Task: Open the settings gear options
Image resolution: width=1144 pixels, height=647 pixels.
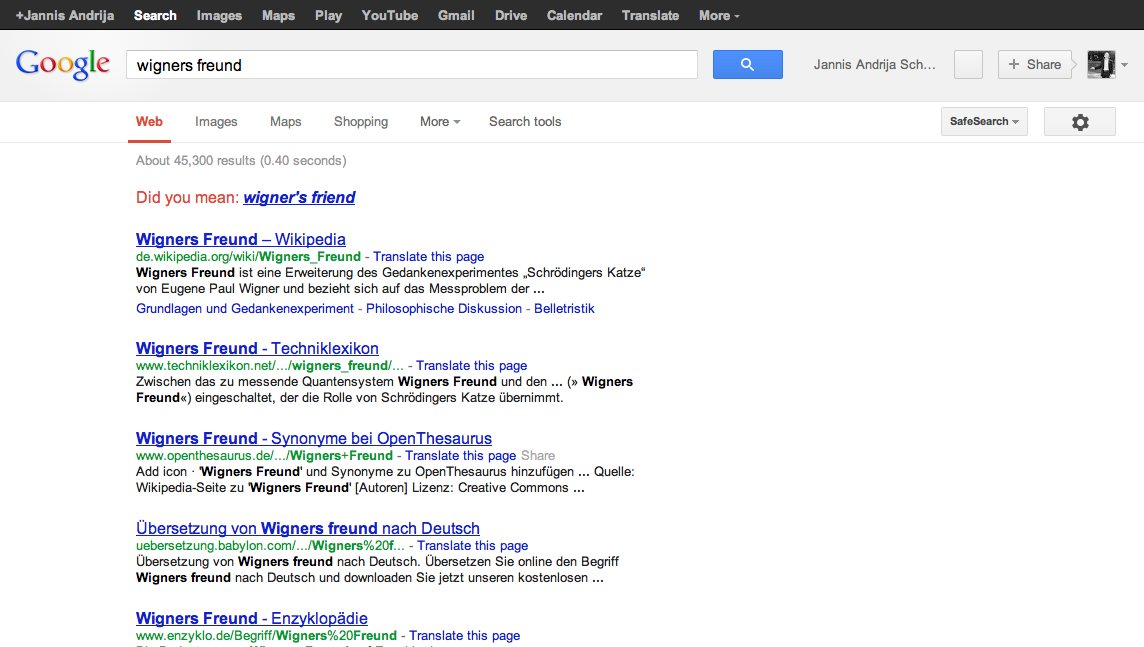Action: [x=1080, y=122]
